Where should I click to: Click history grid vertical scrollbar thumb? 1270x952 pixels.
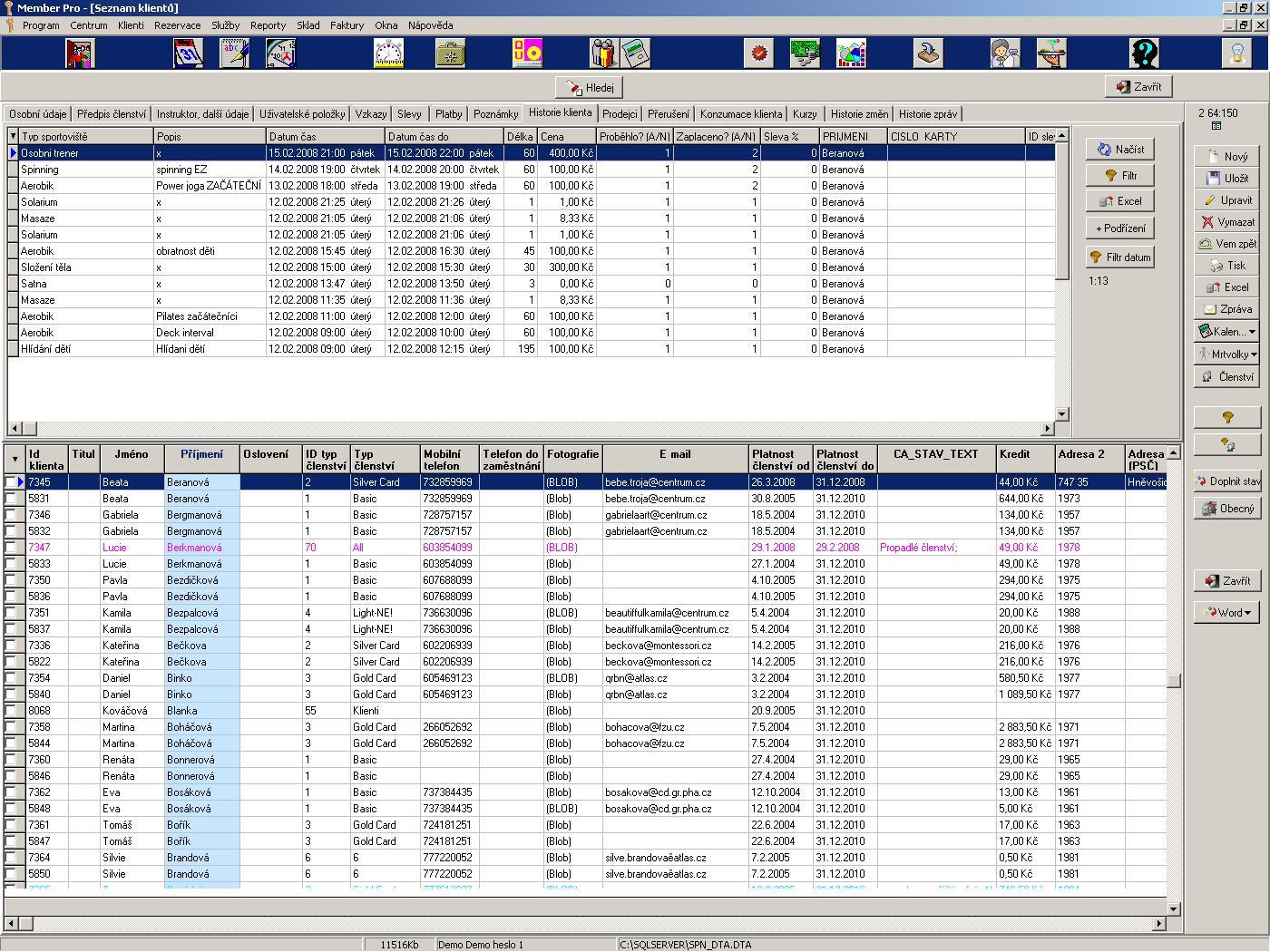pos(1061,209)
